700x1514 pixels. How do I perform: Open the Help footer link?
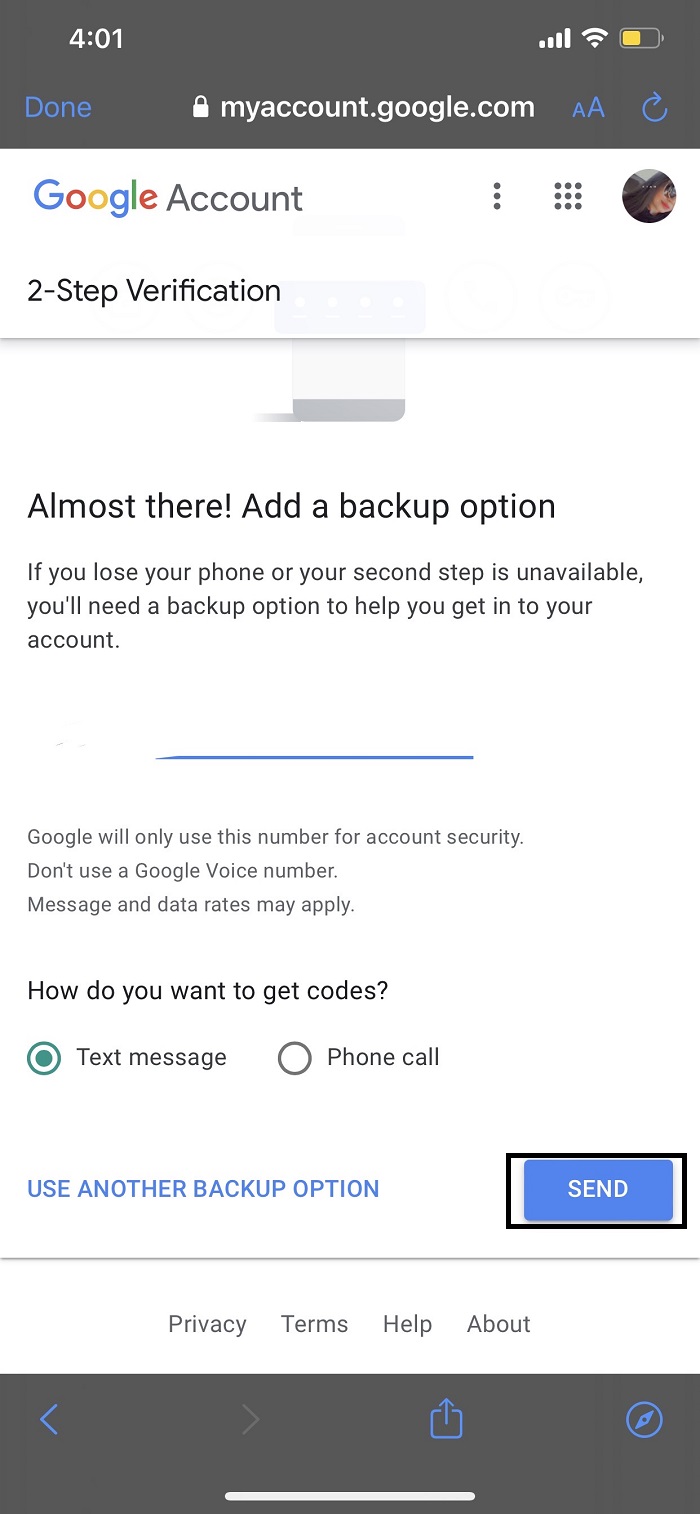[407, 1324]
